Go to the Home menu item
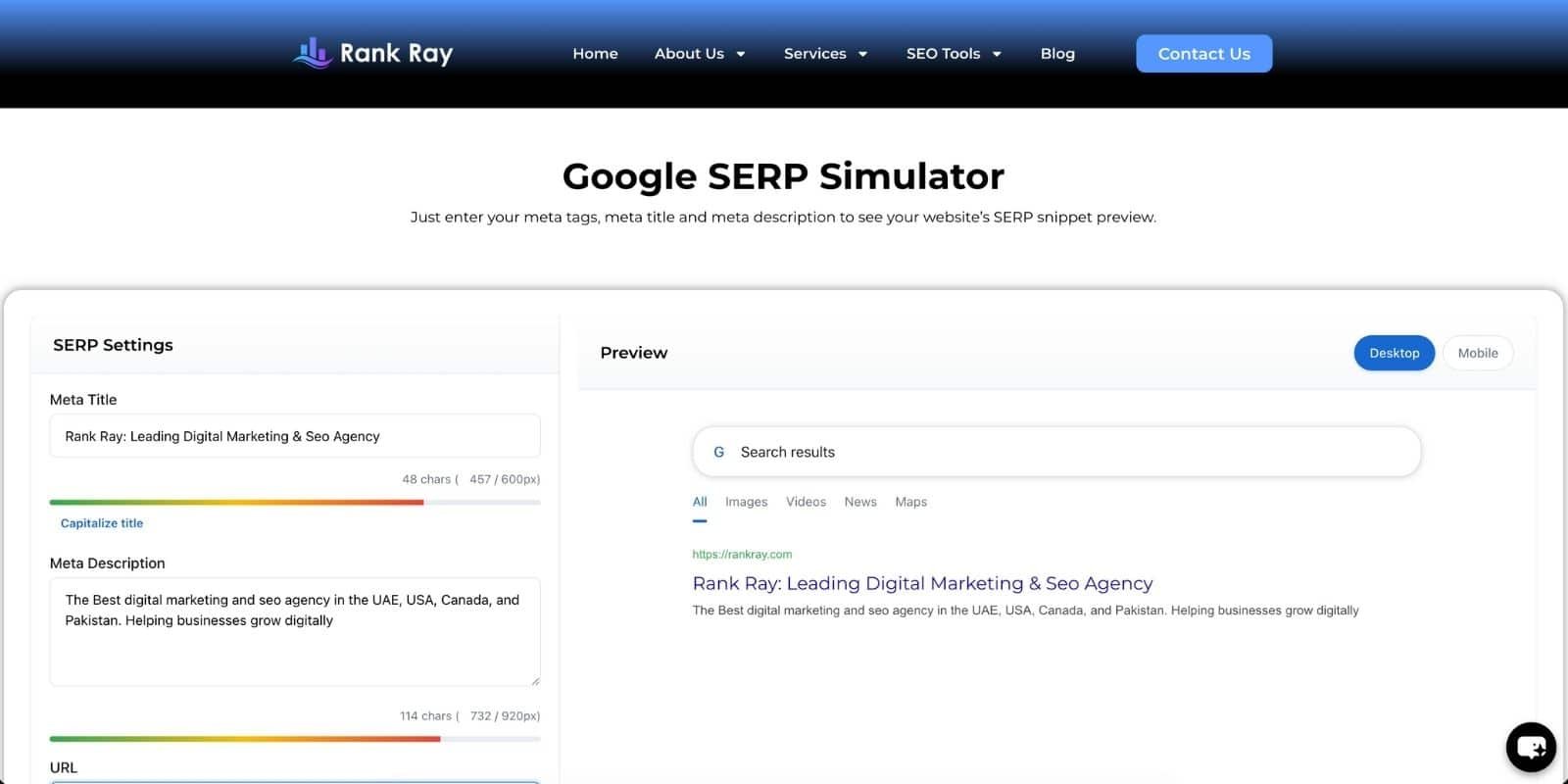Viewport: 1568px width, 784px height. [595, 54]
